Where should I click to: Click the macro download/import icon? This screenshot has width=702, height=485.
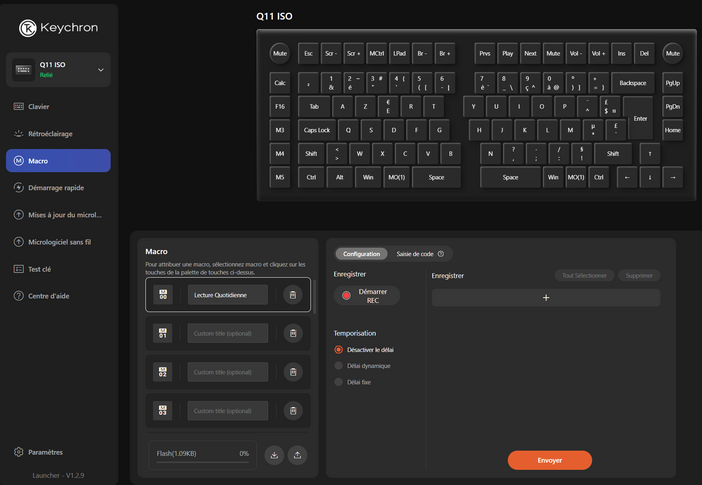(274, 455)
